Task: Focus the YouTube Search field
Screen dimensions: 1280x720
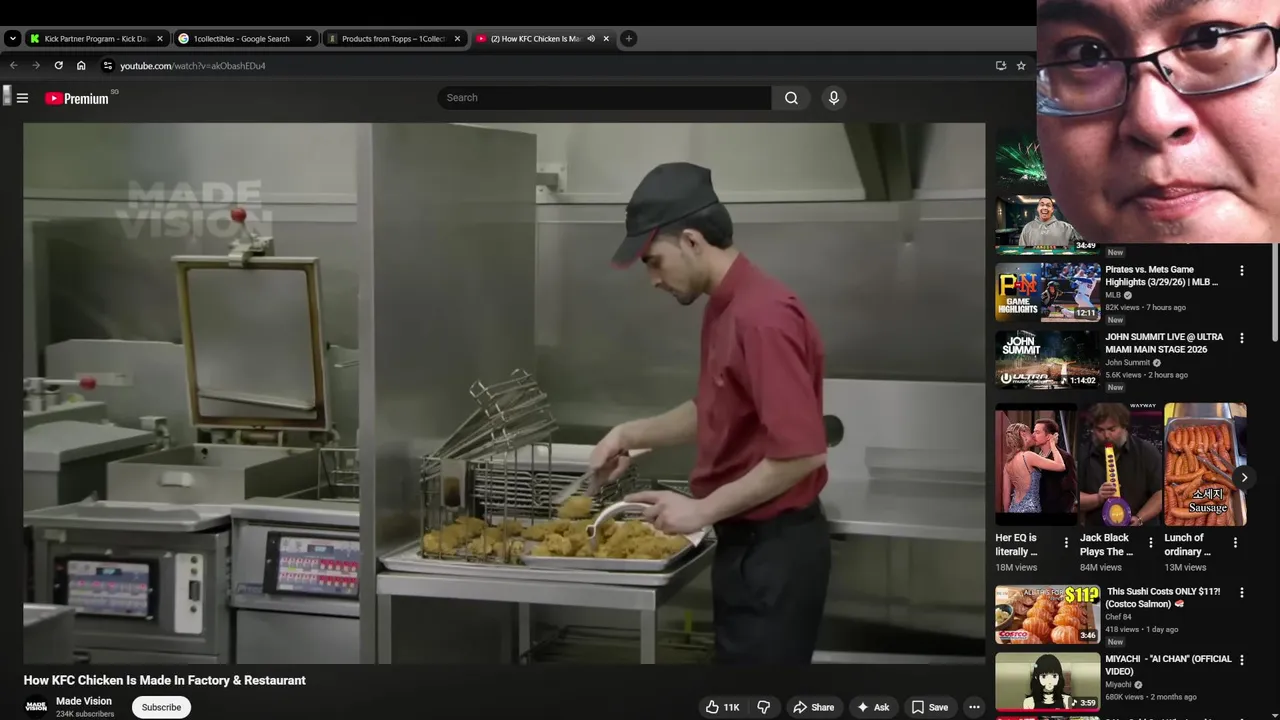Action: coord(604,98)
